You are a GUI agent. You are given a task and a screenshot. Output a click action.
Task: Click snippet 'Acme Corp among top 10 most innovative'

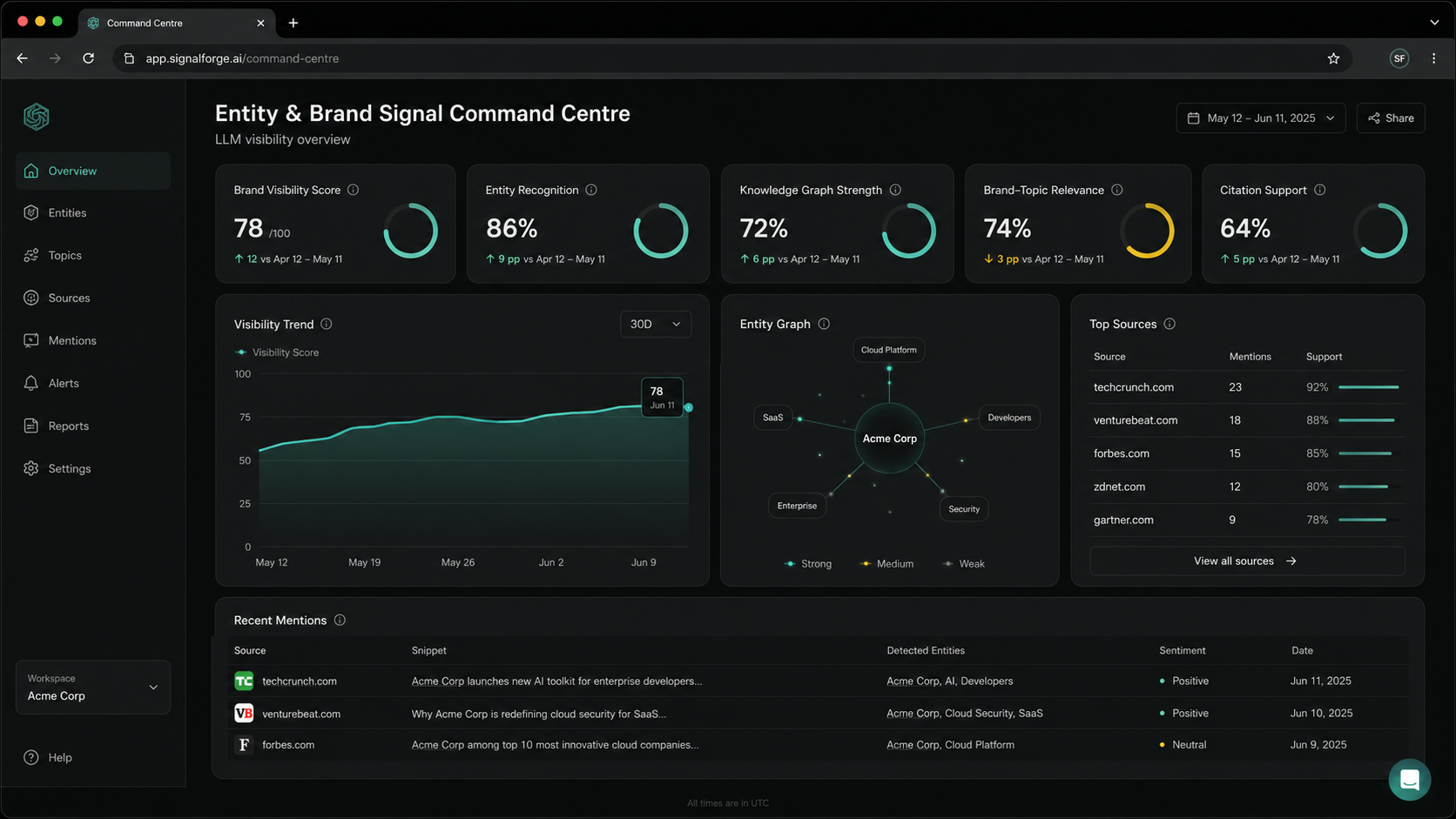point(555,745)
